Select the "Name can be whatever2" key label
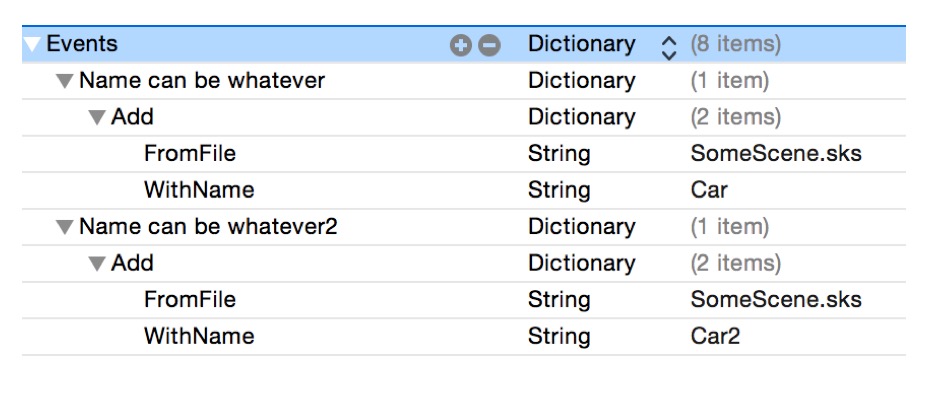This screenshot has height=420, width=926. [x=208, y=227]
